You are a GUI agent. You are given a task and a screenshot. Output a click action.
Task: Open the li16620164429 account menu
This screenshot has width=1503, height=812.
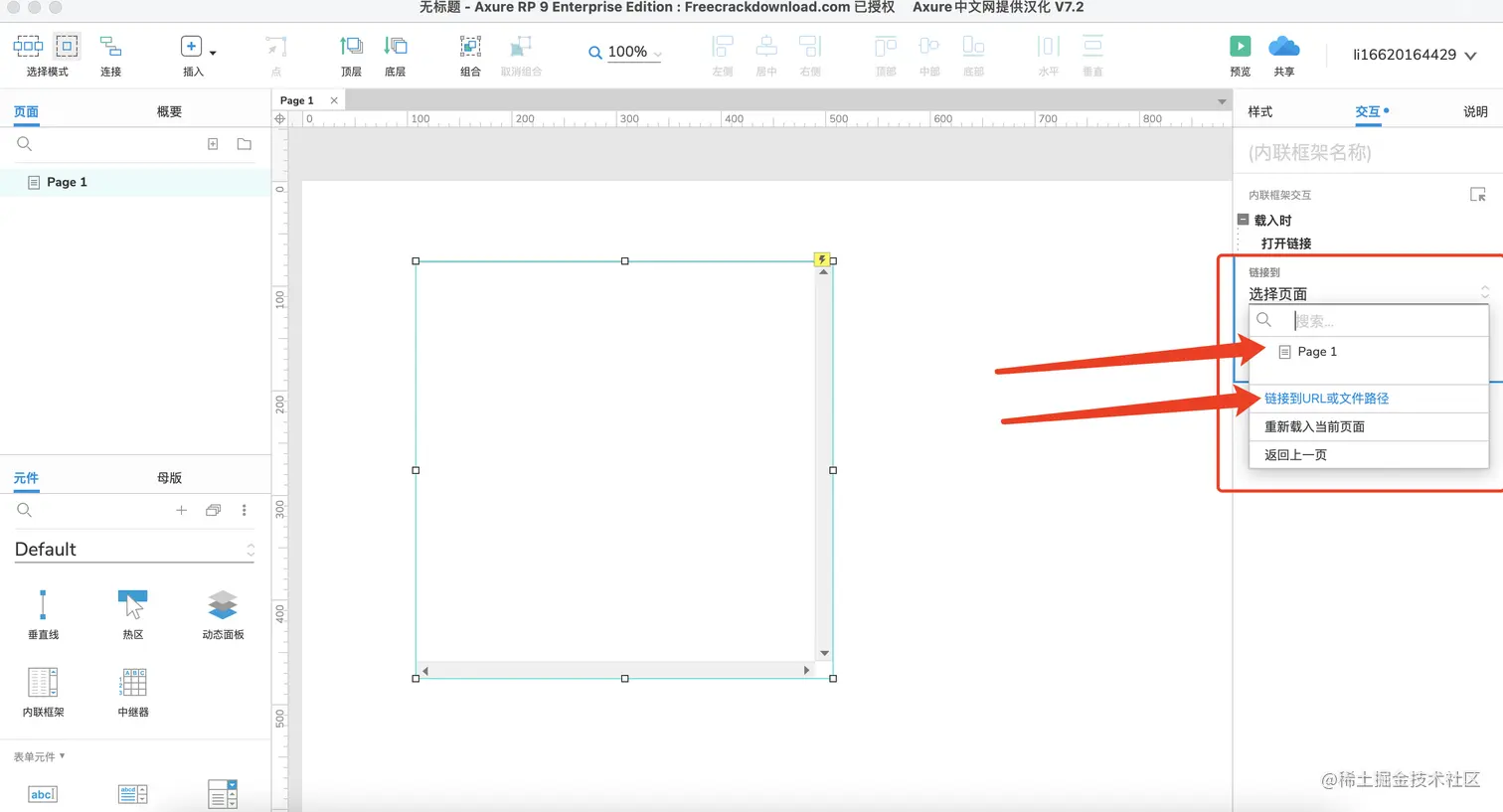1415,55
